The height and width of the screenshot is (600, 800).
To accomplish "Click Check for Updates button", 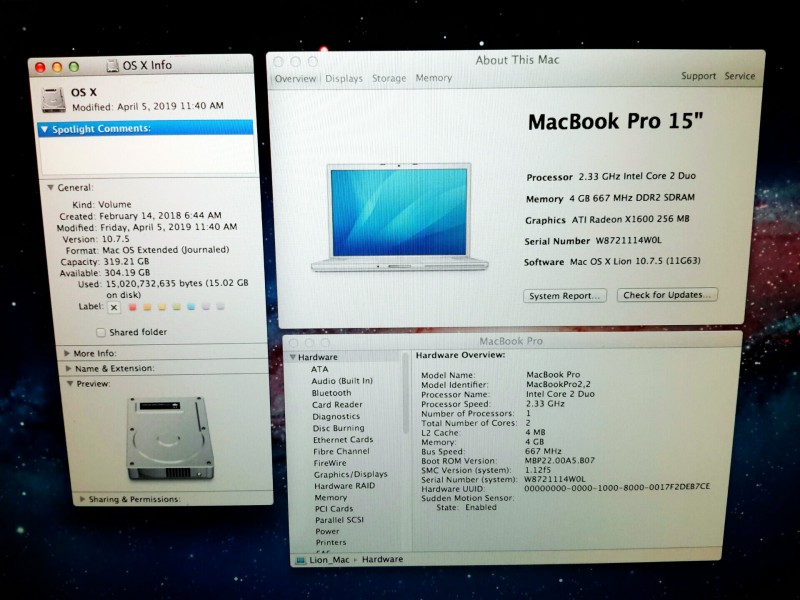I will [667, 295].
